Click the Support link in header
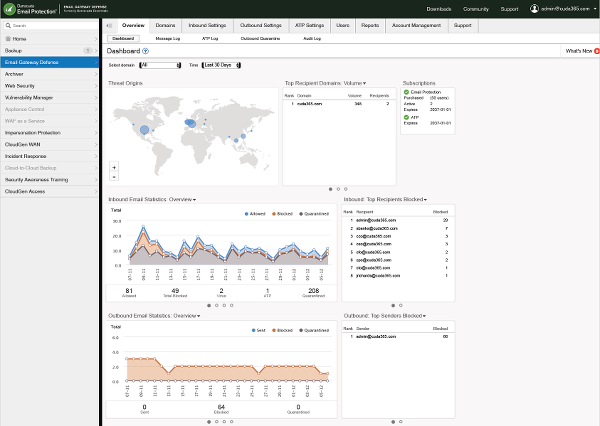Viewport: 600px width, 426px height. [x=509, y=9]
